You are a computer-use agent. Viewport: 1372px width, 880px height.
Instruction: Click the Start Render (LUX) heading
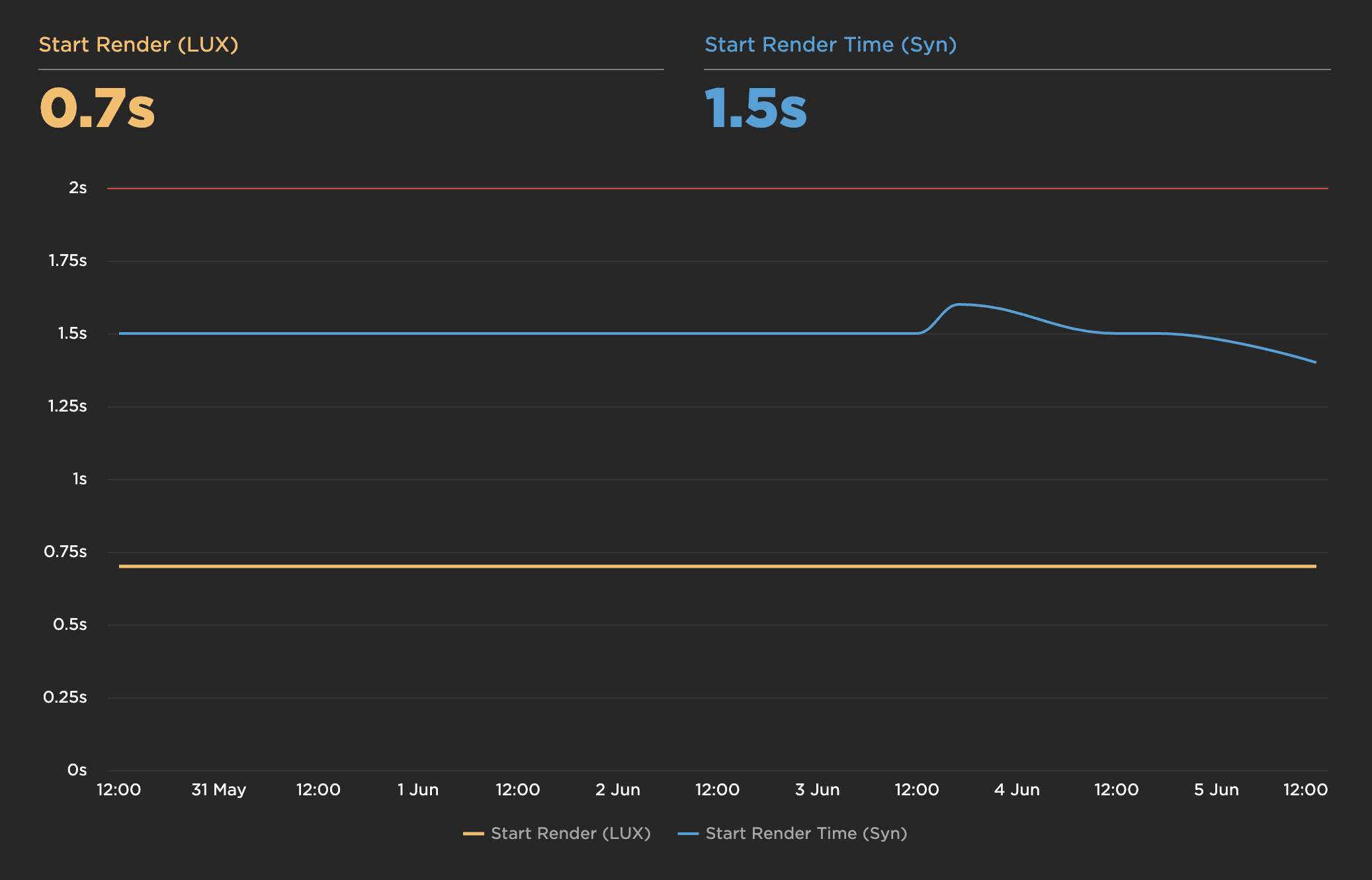pyautogui.click(x=138, y=44)
